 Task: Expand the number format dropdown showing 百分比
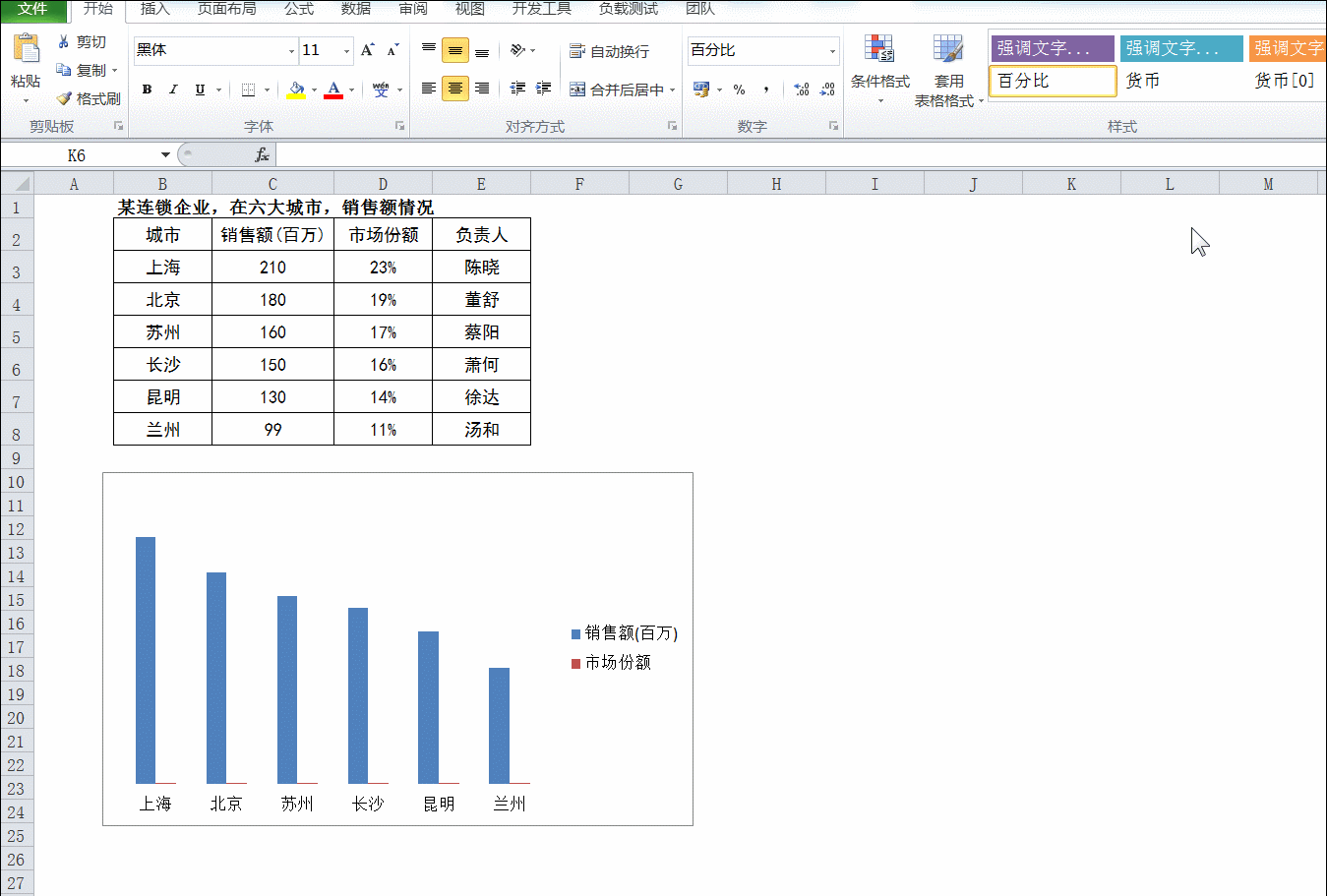pos(832,51)
